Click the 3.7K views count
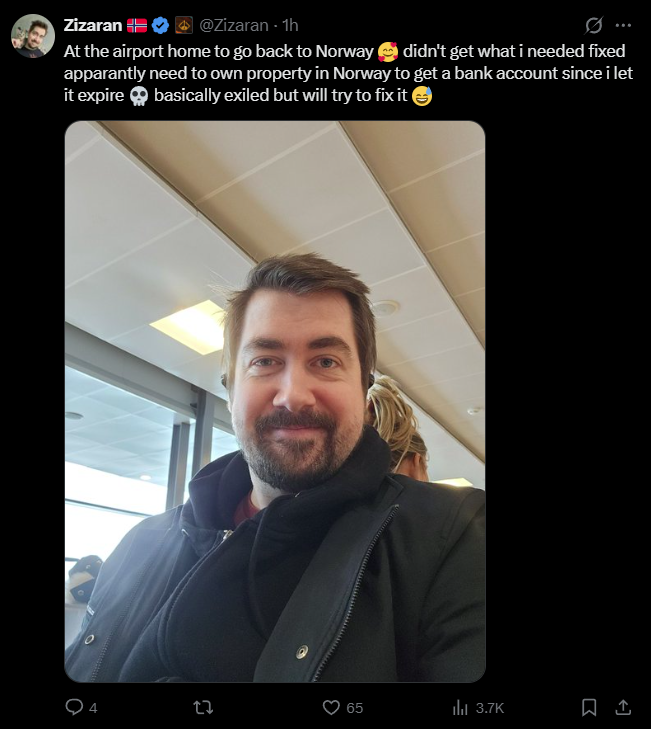 point(490,708)
